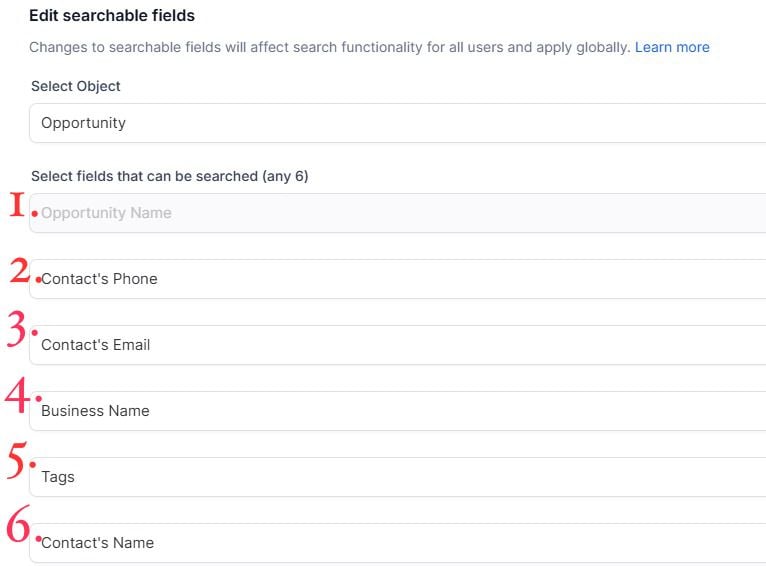
Task: Expand the Contact's Email field selector
Action: coord(400,345)
